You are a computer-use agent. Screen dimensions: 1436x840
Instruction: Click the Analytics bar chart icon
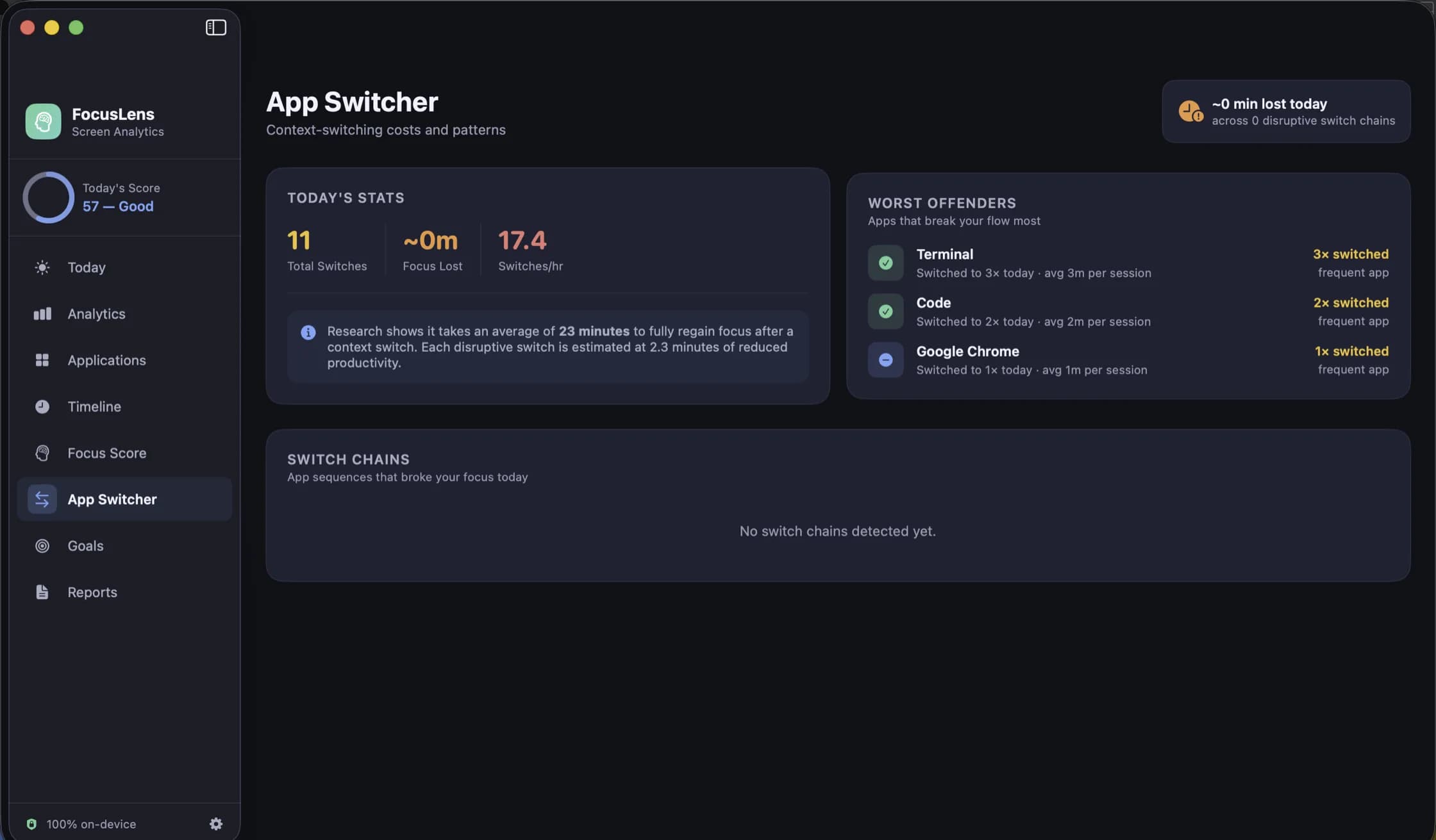[x=42, y=314]
